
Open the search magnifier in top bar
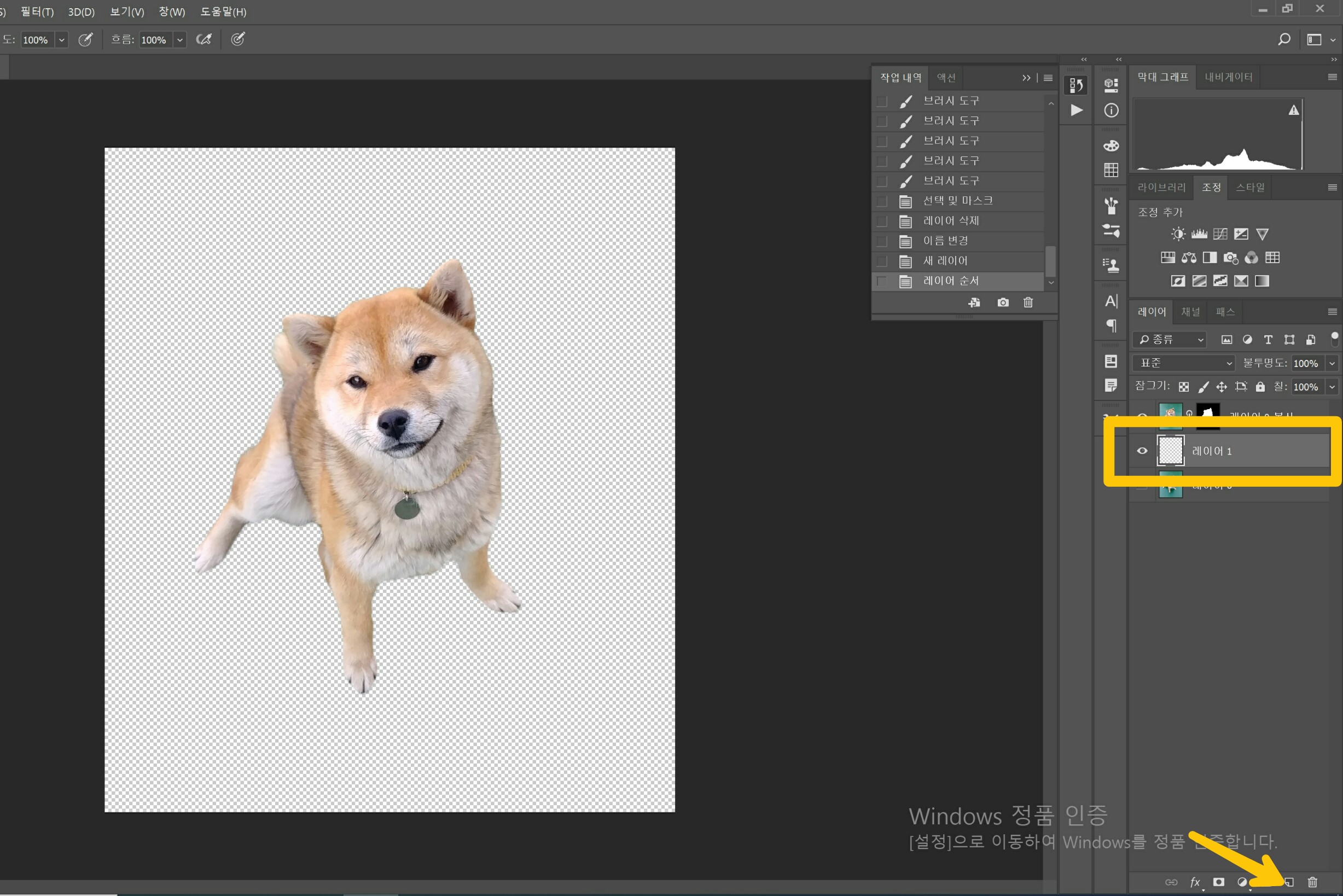tap(1283, 39)
